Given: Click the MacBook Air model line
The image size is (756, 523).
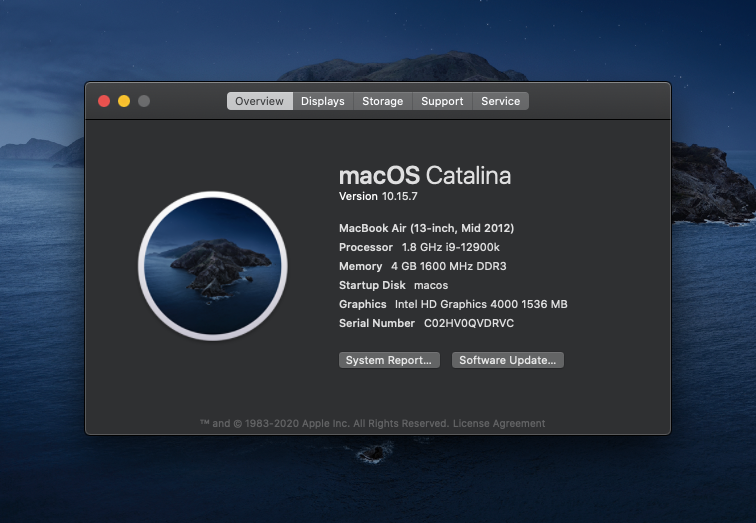Looking at the screenshot, I should [426, 228].
